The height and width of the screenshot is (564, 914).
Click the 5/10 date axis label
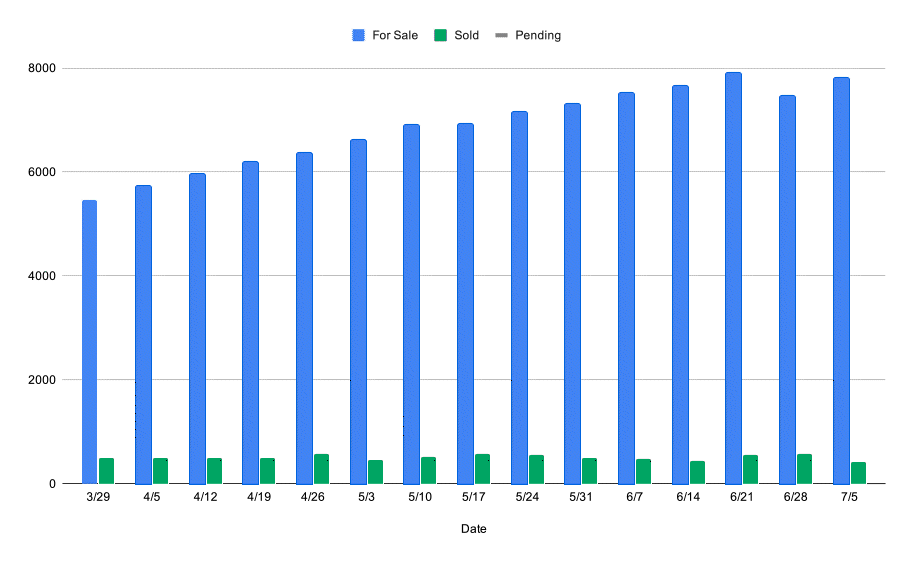point(420,497)
